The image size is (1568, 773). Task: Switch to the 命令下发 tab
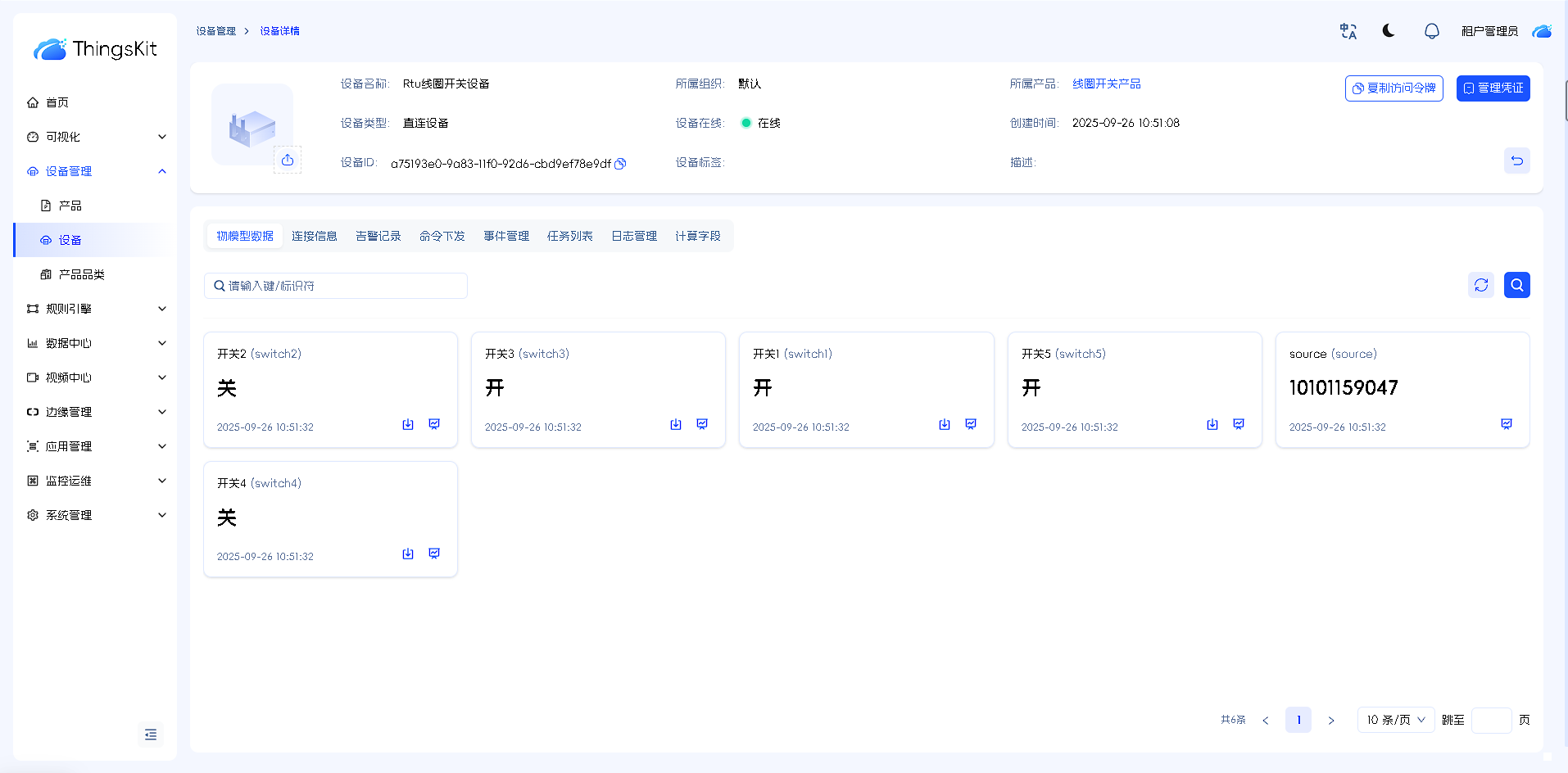442,236
